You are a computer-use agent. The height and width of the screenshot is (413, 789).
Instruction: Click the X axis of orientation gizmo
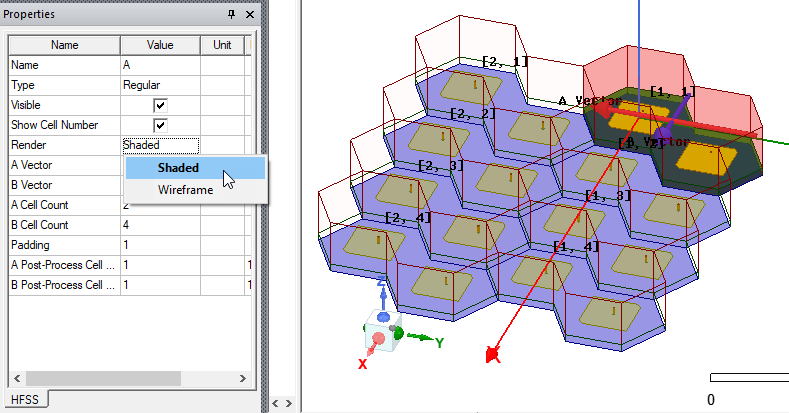coord(366,358)
